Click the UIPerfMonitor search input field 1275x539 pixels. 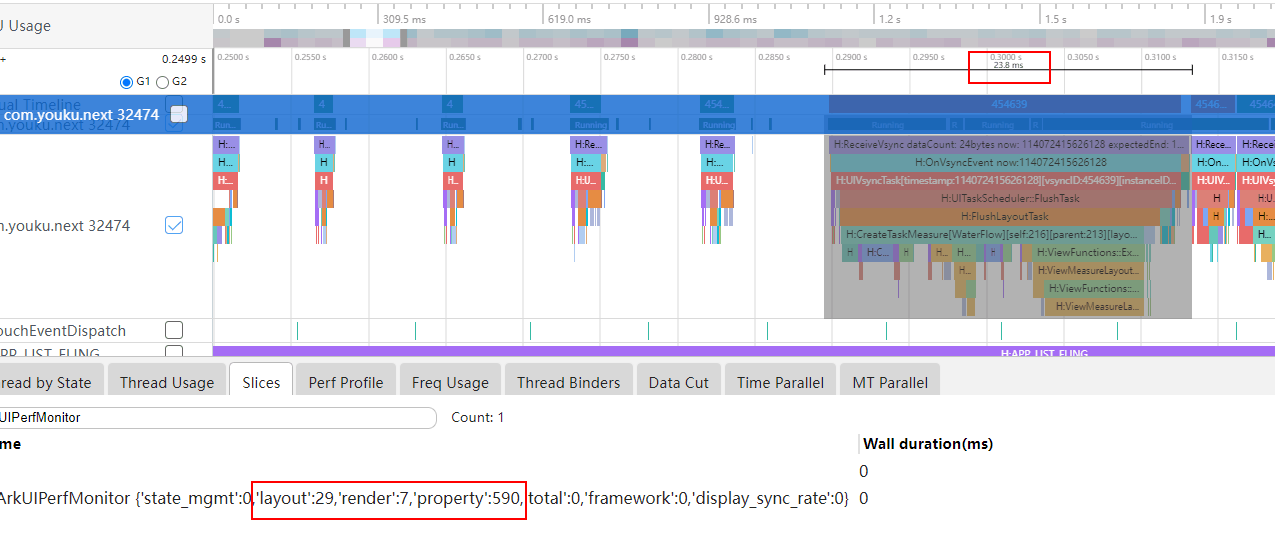[215, 417]
